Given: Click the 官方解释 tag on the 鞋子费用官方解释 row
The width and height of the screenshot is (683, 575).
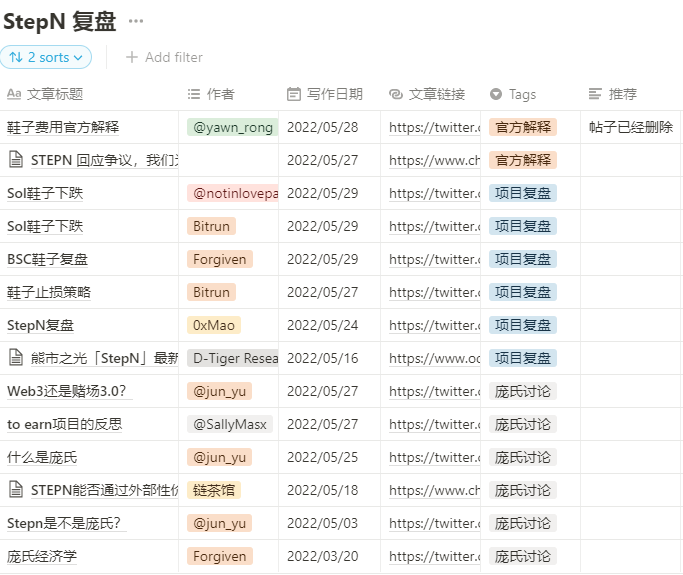Looking at the screenshot, I should [x=523, y=127].
